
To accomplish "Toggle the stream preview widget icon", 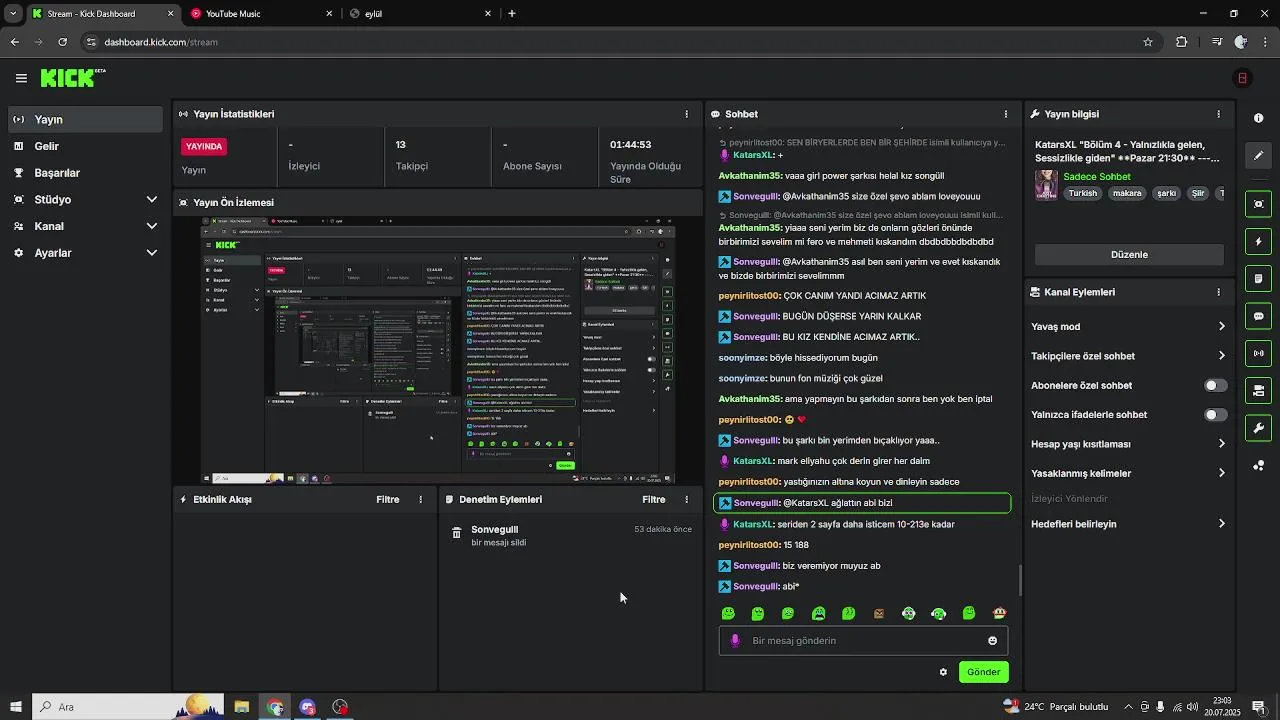I will tap(1258, 204).
